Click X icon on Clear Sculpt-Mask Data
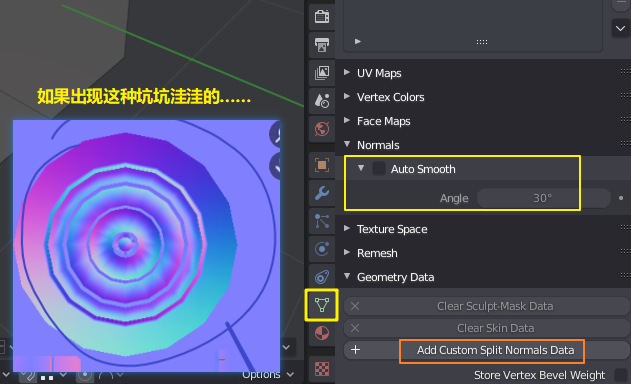The height and width of the screenshot is (384, 631). point(355,306)
